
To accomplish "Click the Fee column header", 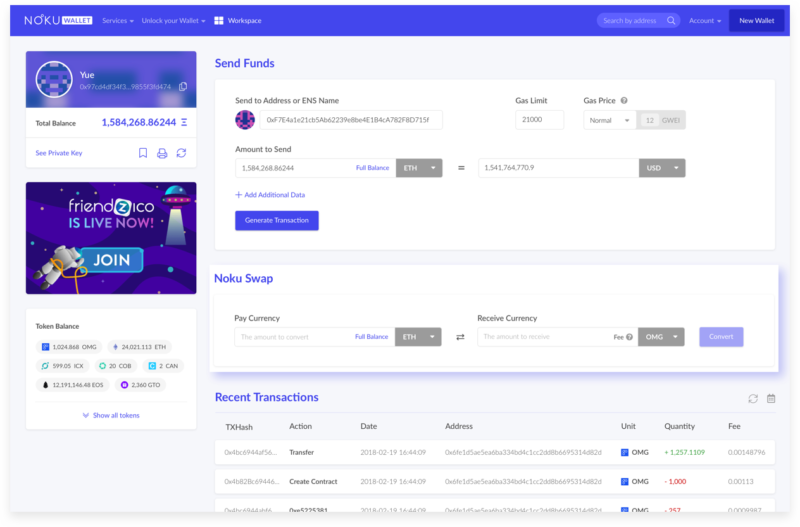I will (734, 426).
